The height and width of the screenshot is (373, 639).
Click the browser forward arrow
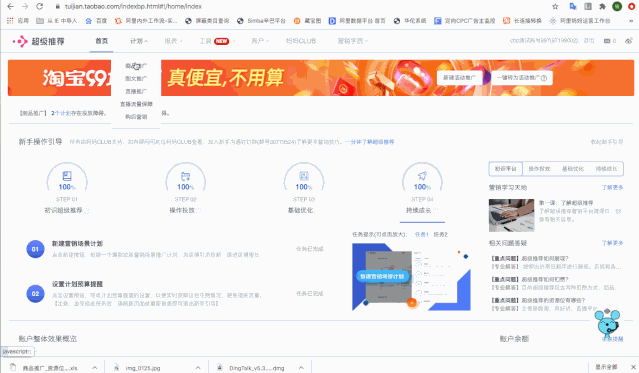coord(25,7)
